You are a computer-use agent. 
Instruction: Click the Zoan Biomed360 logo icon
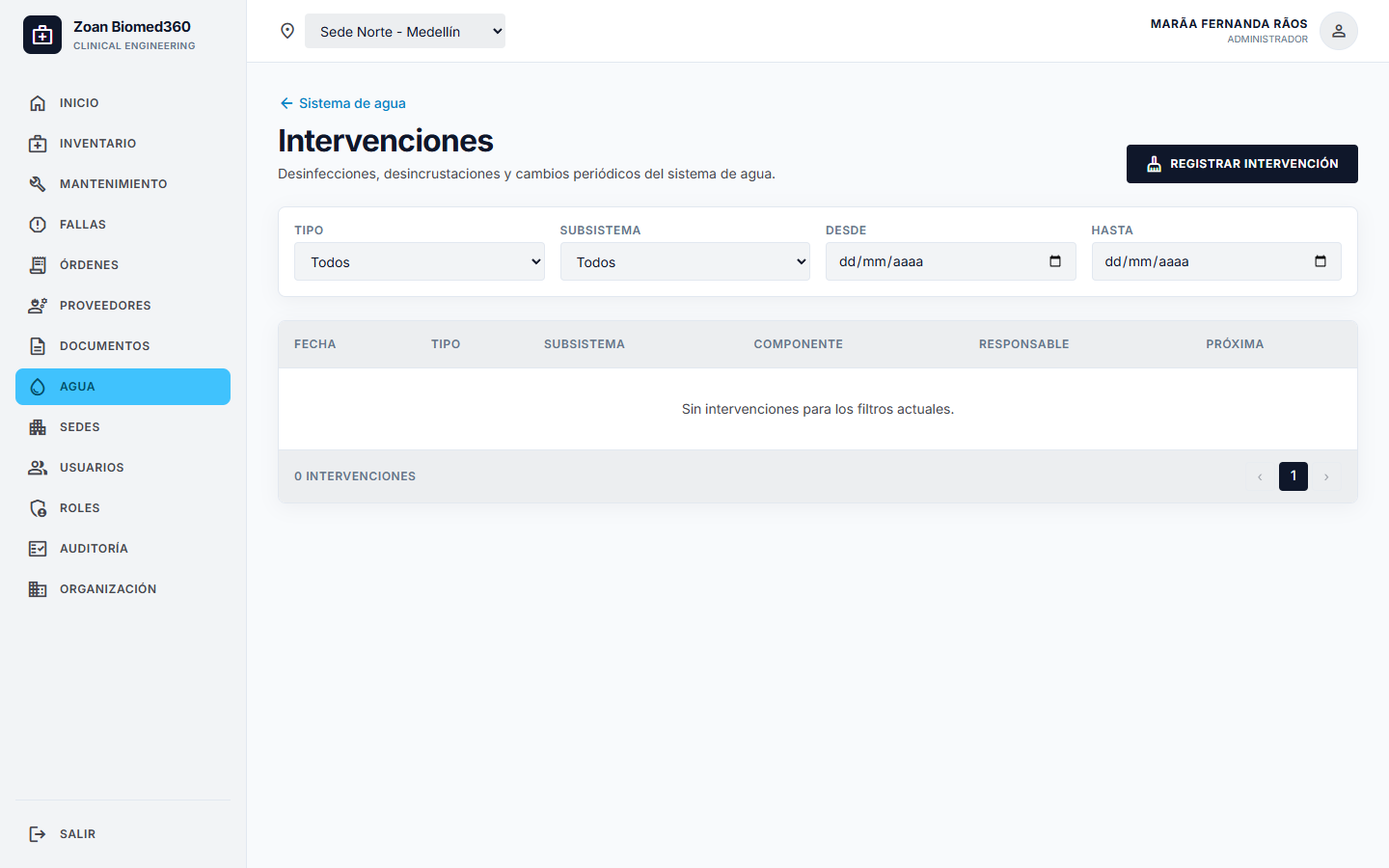pyautogui.click(x=42, y=35)
